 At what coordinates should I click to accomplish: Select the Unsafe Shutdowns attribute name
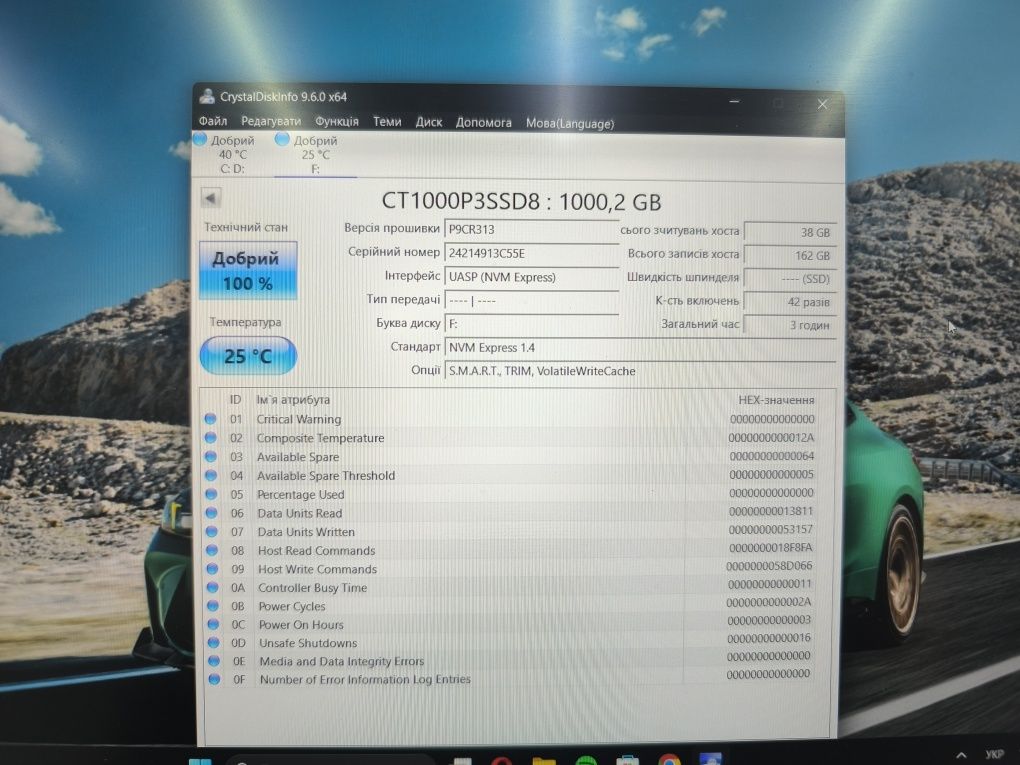(308, 643)
